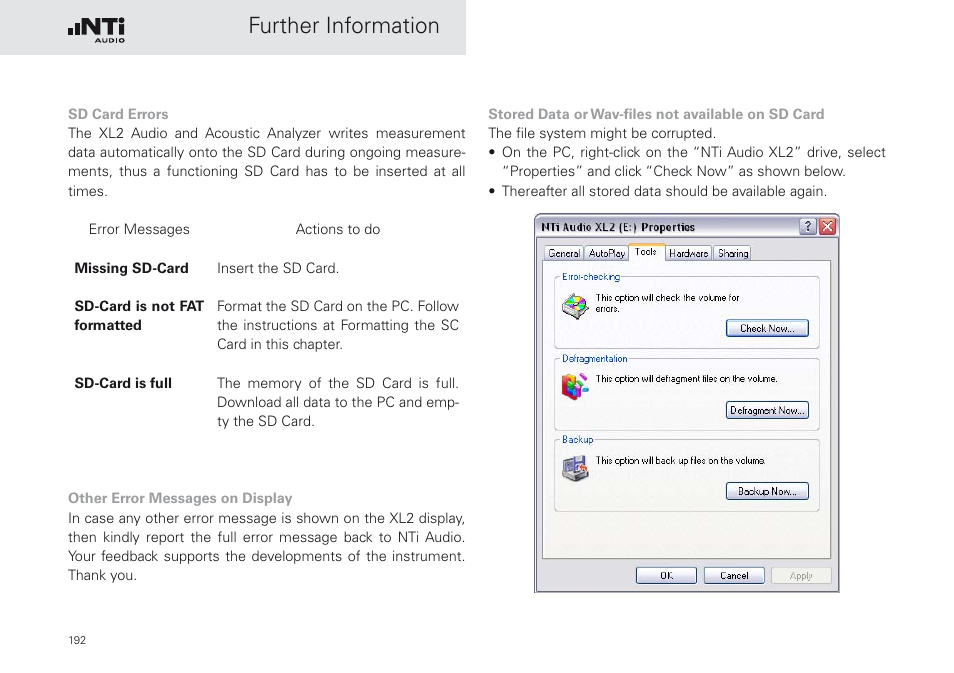Click the 'SD-Card is not FAT formatted' entry
954x673 pixels.
tap(139, 316)
